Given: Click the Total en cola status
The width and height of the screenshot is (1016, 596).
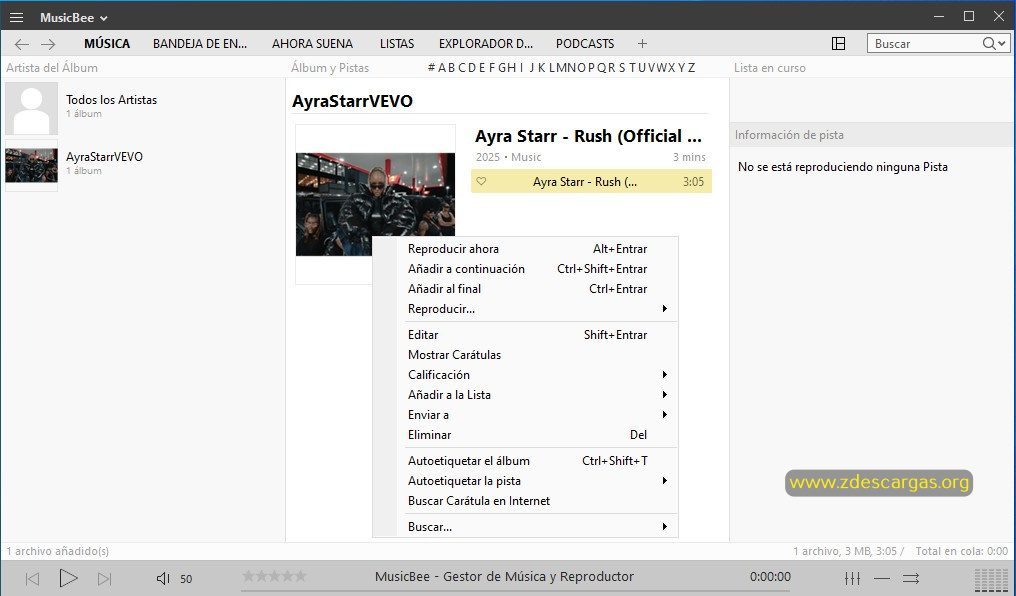Looking at the screenshot, I should click(x=962, y=551).
